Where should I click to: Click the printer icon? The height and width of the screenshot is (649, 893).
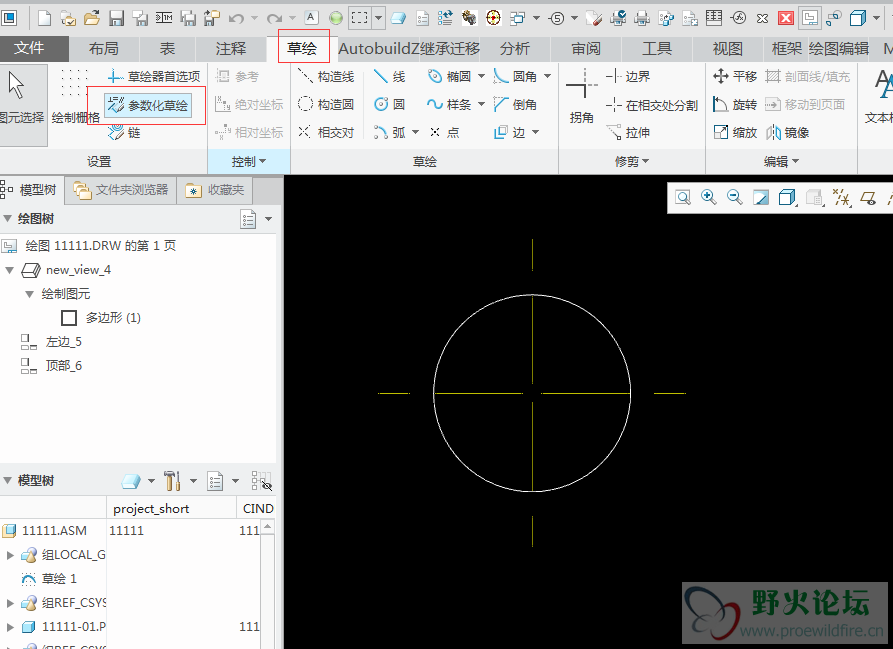(642, 18)
